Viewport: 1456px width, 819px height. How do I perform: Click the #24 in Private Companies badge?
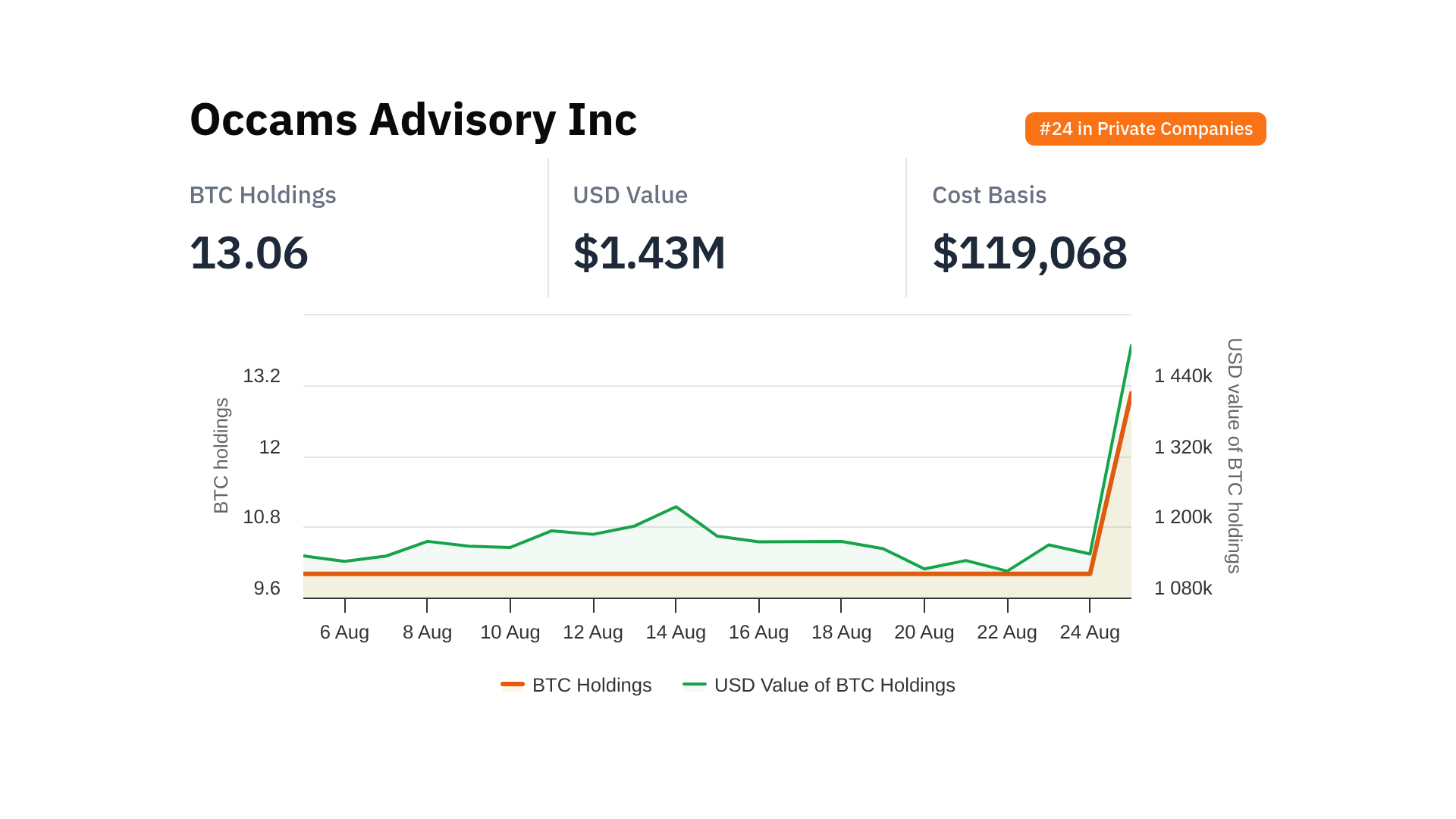pos(1145,129)
